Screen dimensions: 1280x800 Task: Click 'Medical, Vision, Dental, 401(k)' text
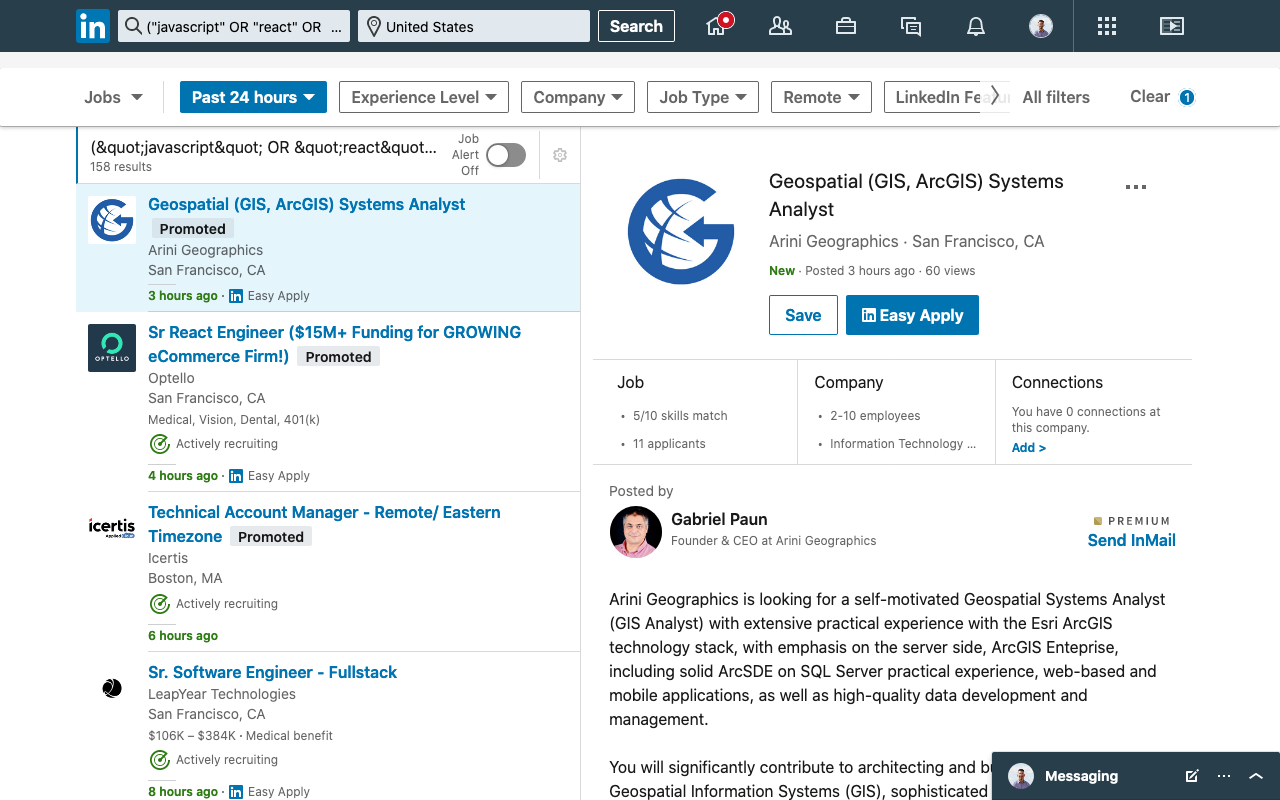(234, 420)
